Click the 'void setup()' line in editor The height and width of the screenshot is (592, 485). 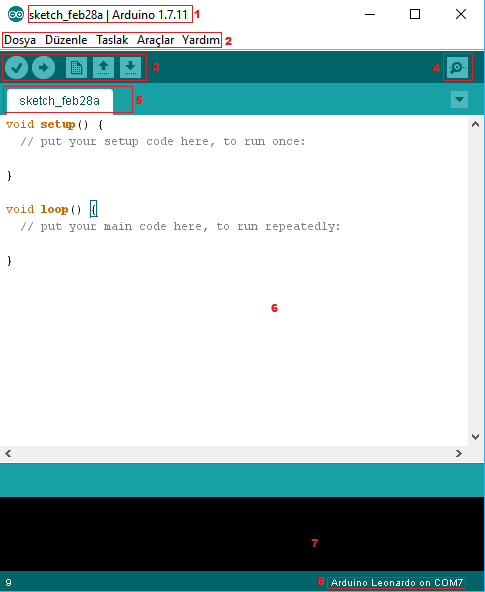(54, 124)
